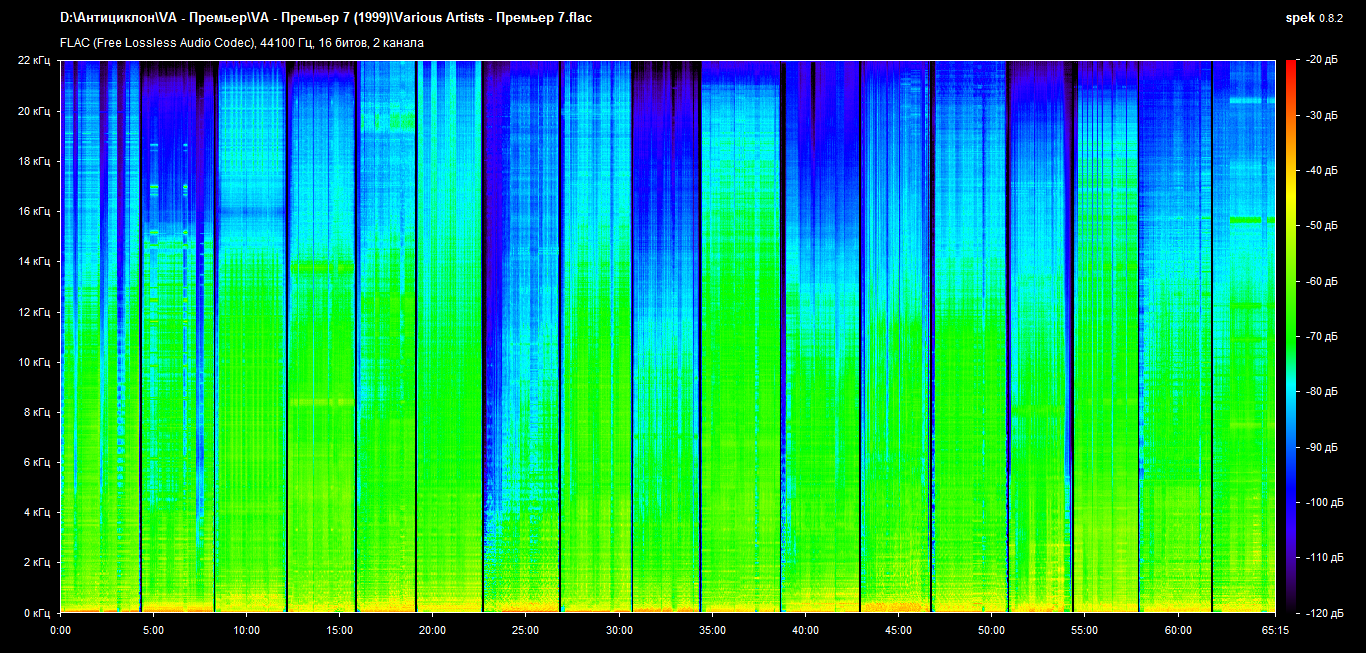Image resolution: width=1366 pixels, height=653 pixels.
Task: Click the 6 кГц frequency axis label
Action: coord(38,462)
